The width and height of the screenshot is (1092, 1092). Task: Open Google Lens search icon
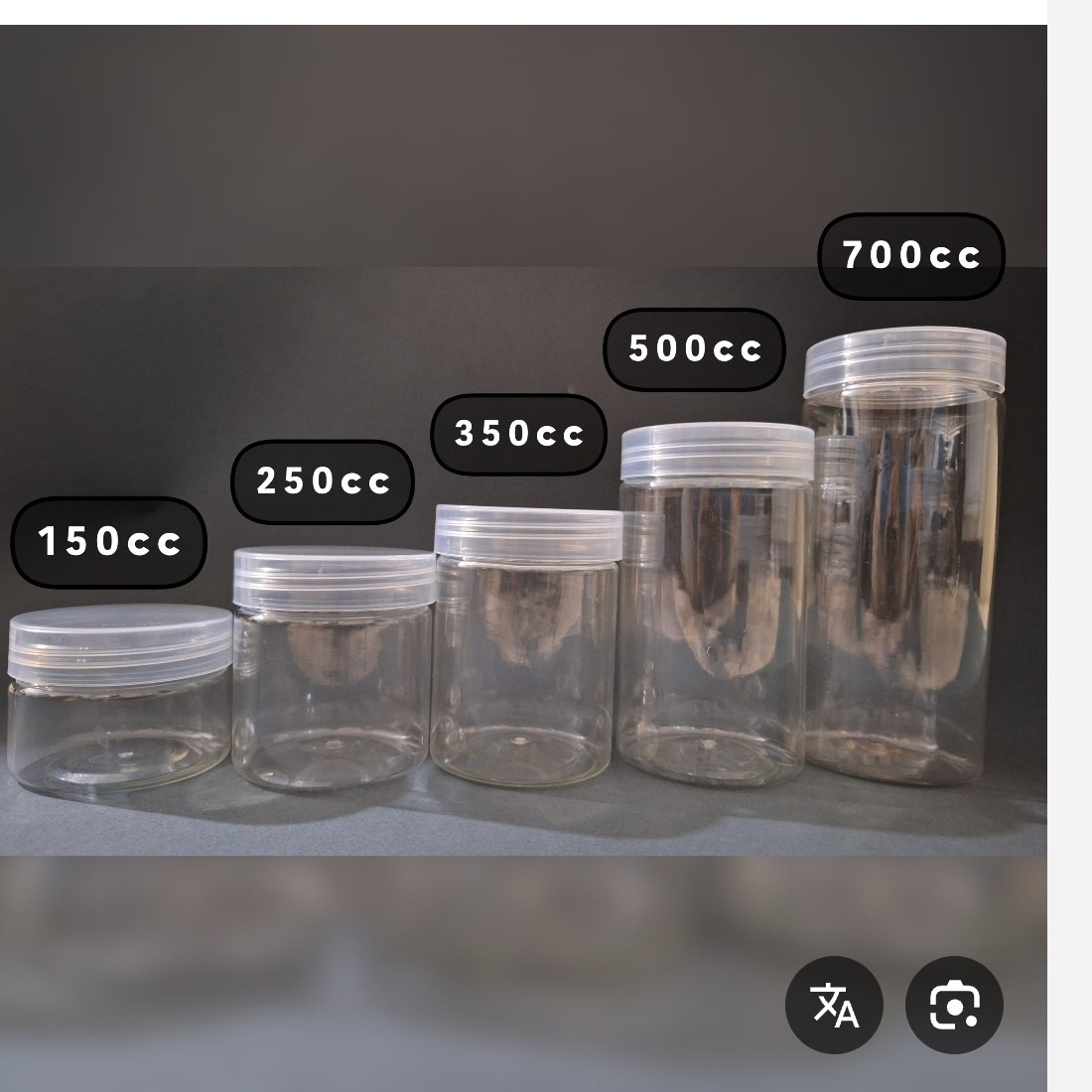pyautogui.click(x=954, y=1005)
